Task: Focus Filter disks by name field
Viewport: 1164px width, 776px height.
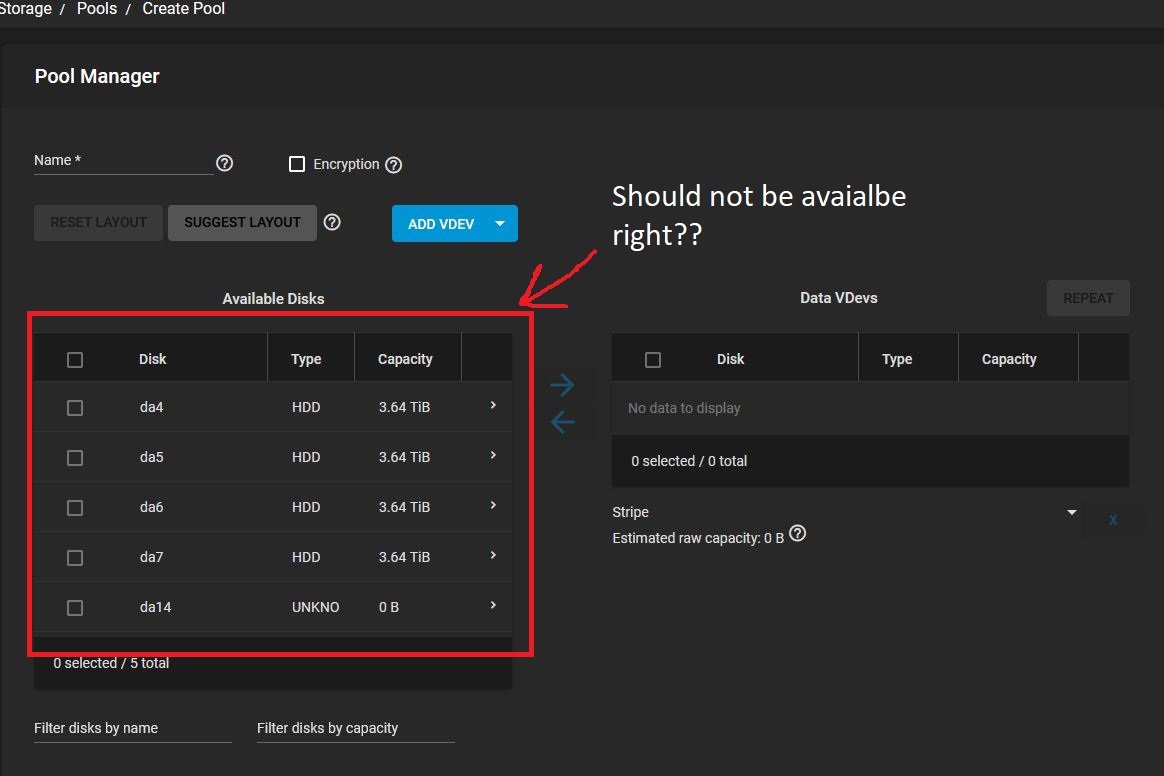Action: pyautogui.click(x=133, y=728)
